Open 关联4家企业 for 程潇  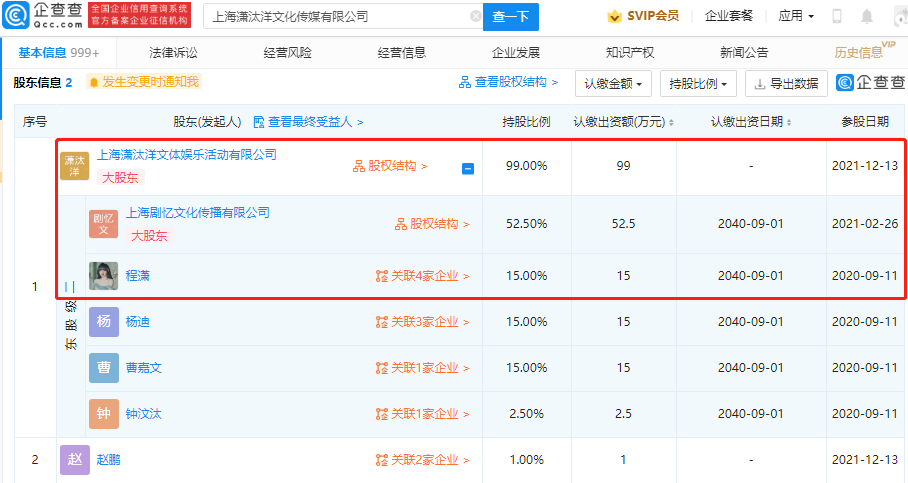[x=422, y=276]
